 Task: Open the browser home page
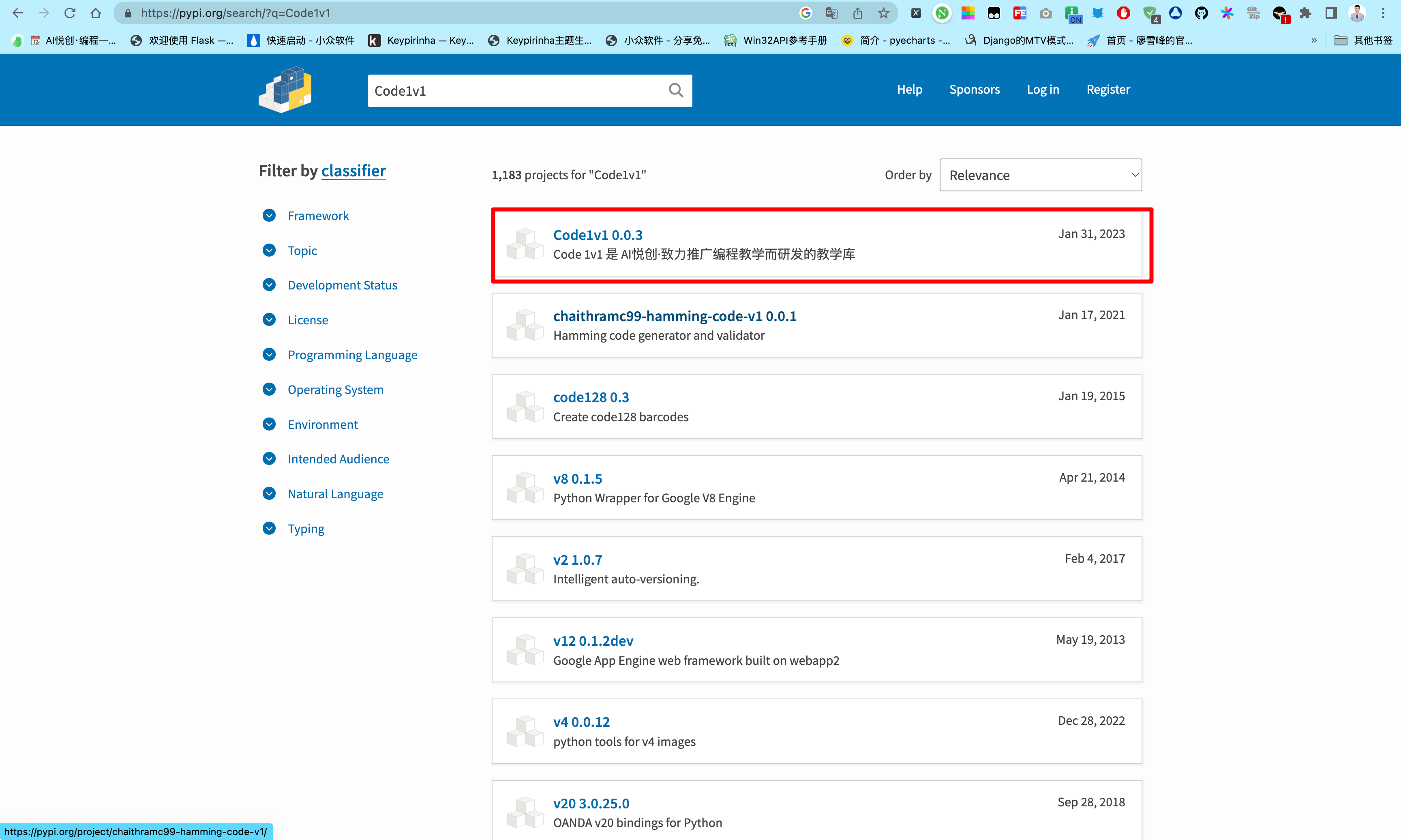[96, 13]
